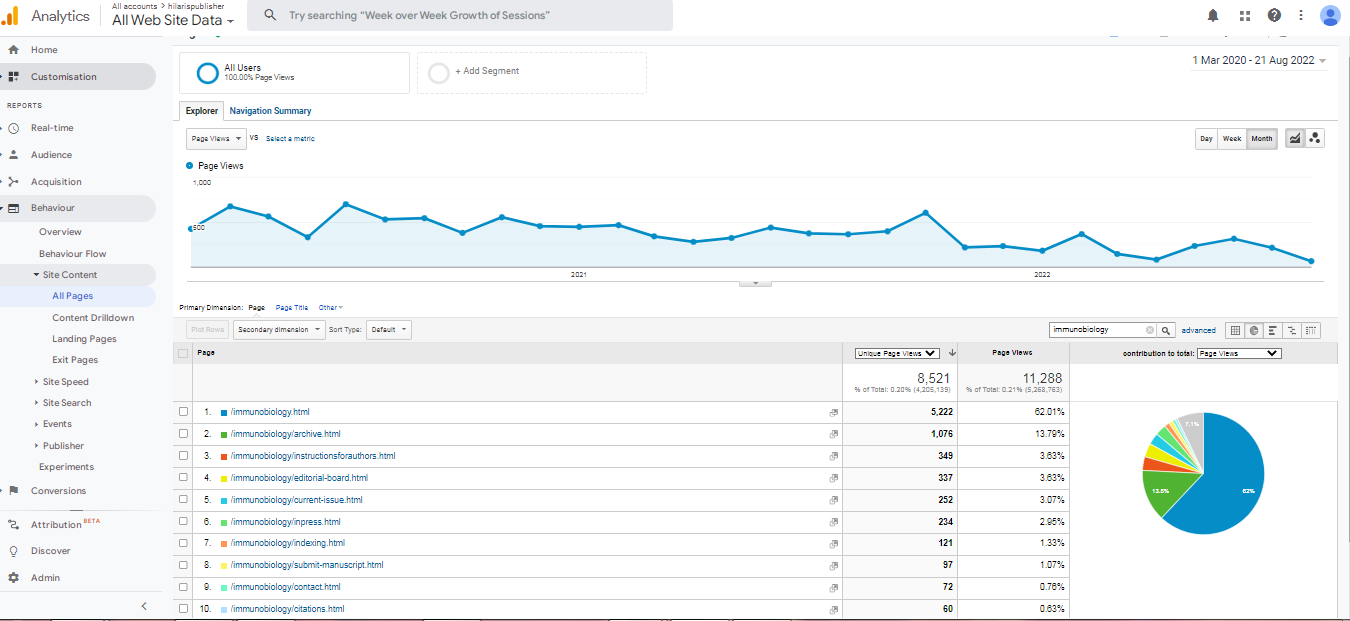Clear the immunobiology table filter
The width and height of the screenshot is (1350, 621).
point(1150,330)
